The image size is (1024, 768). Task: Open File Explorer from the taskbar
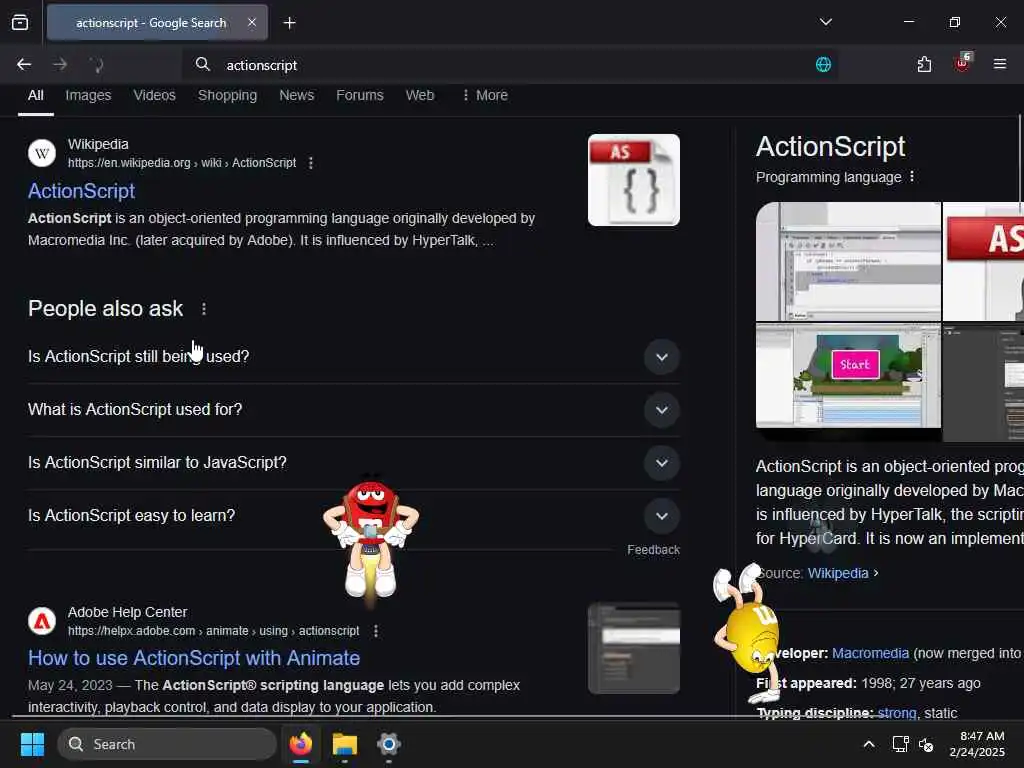coord(345,744)
